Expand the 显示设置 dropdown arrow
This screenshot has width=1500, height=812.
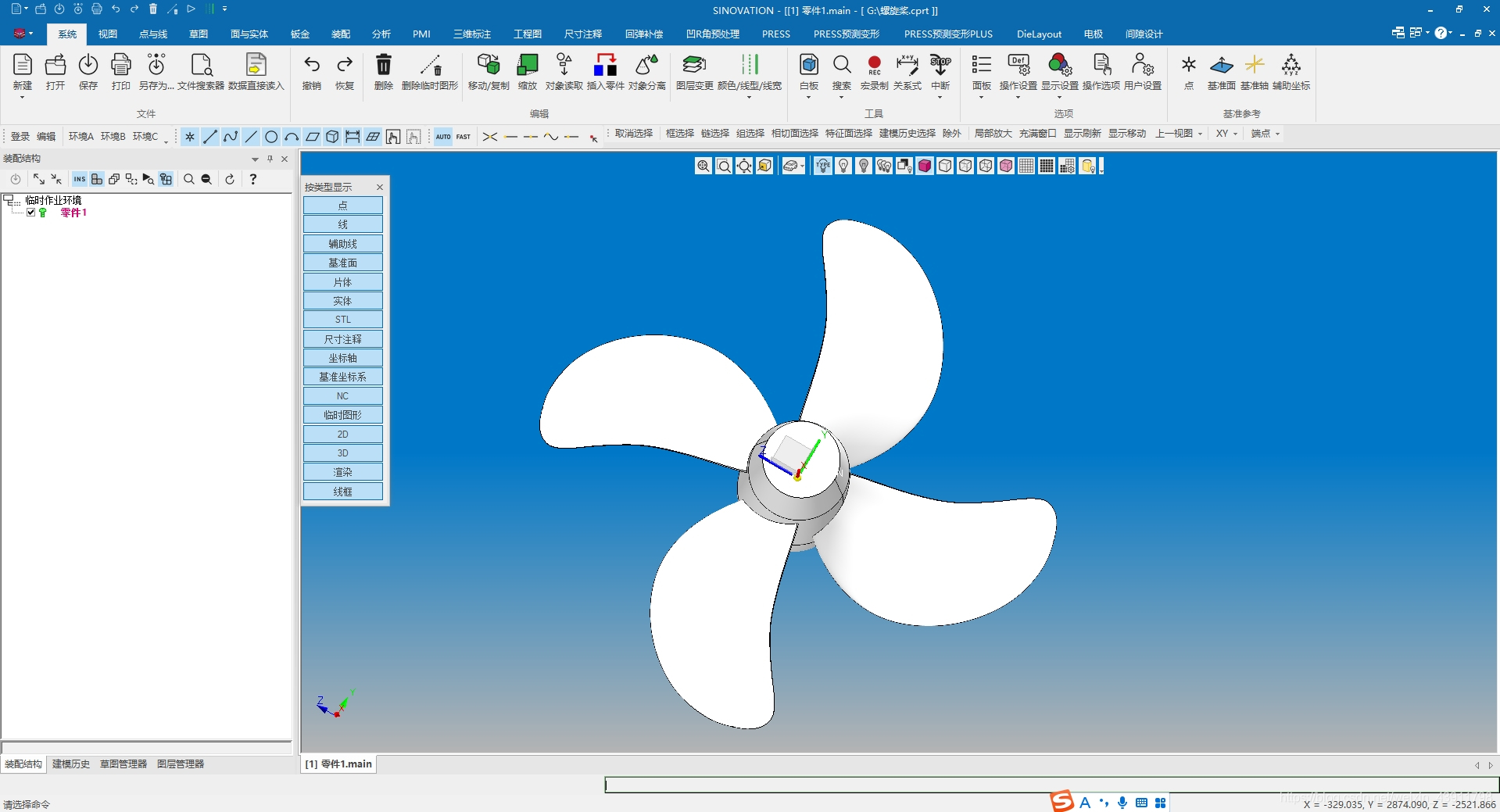click(1059, 98)
